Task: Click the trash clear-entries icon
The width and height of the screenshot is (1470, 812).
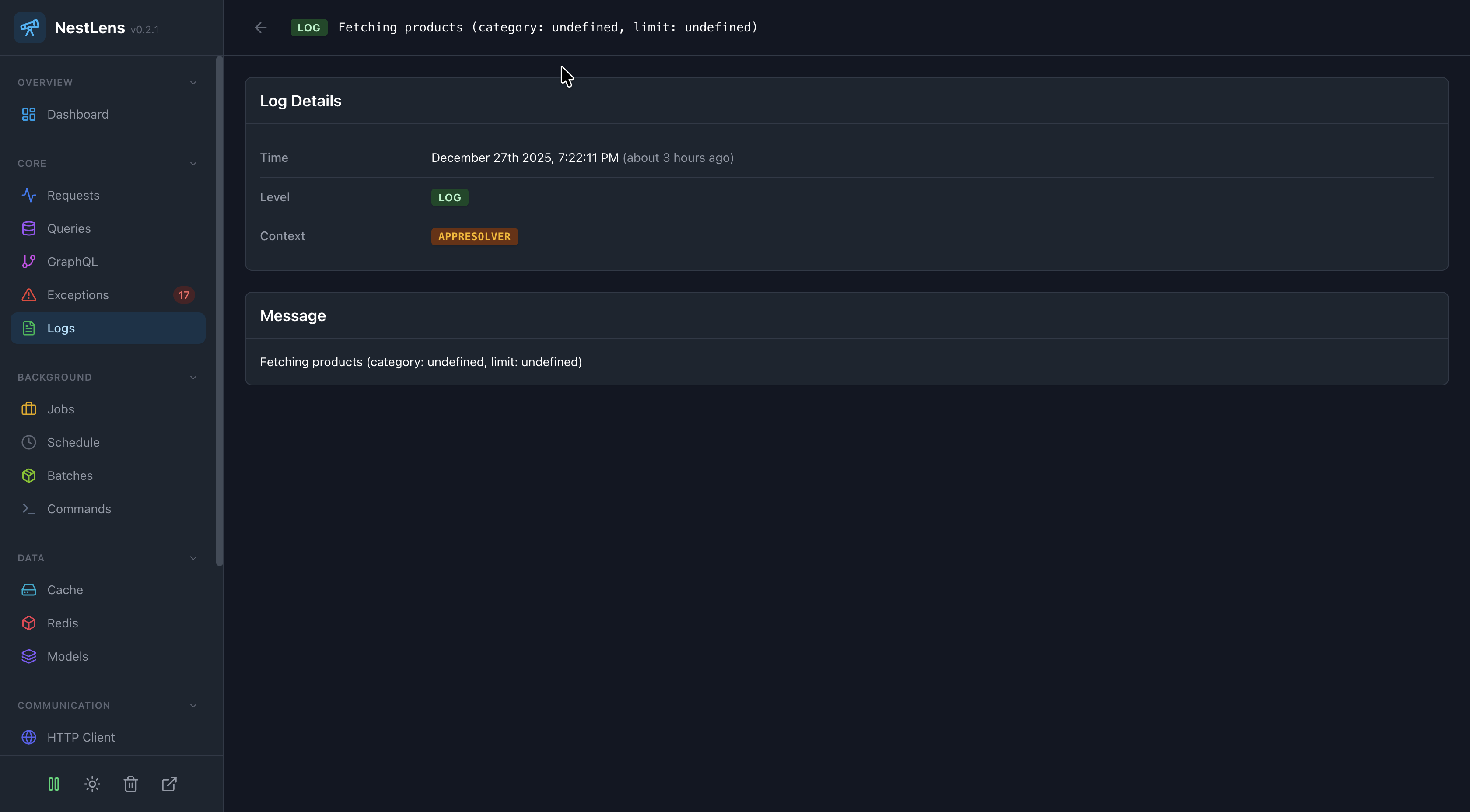Action: (131, 784)
